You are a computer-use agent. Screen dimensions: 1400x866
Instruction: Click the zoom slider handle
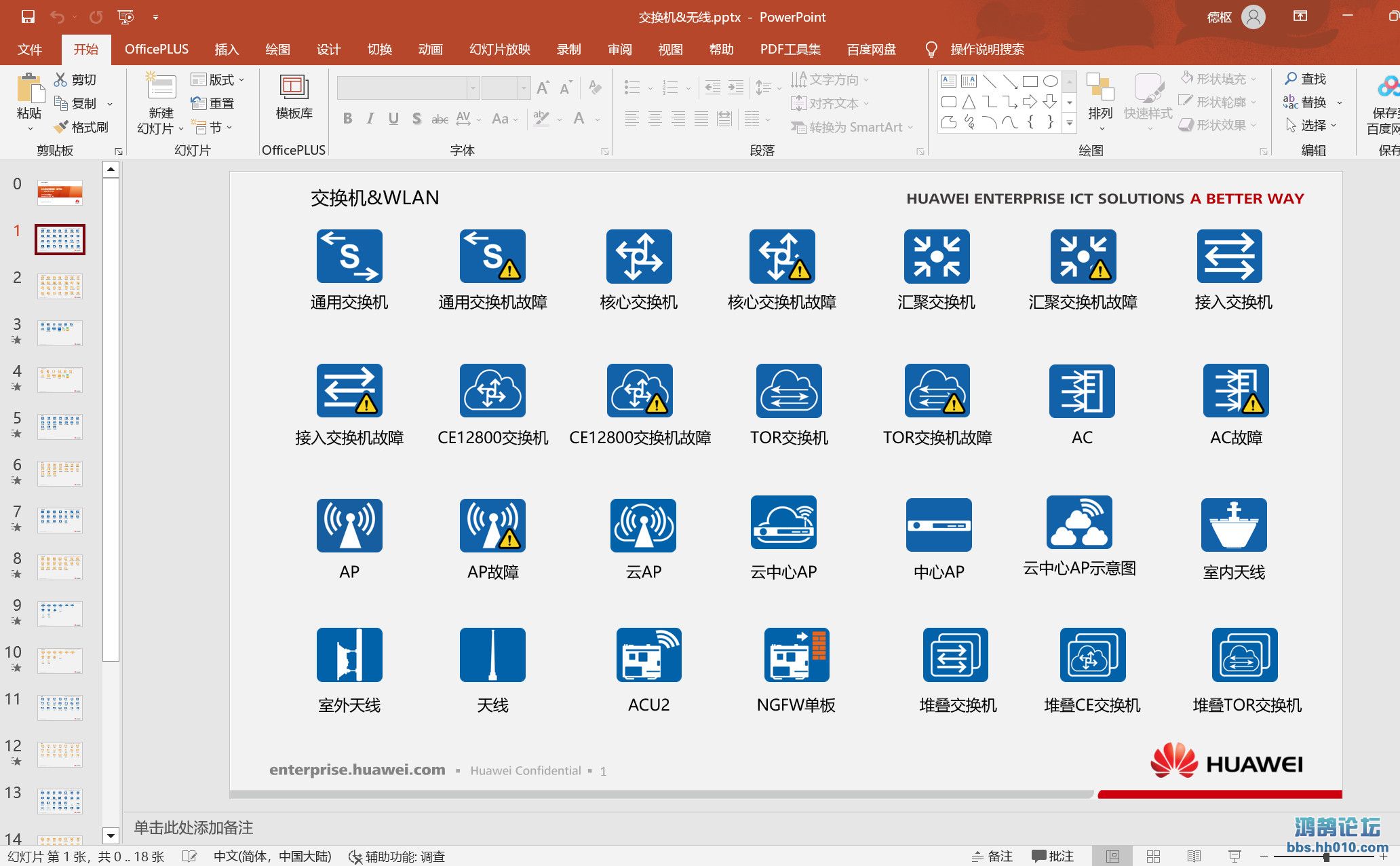coord(1326,856)
